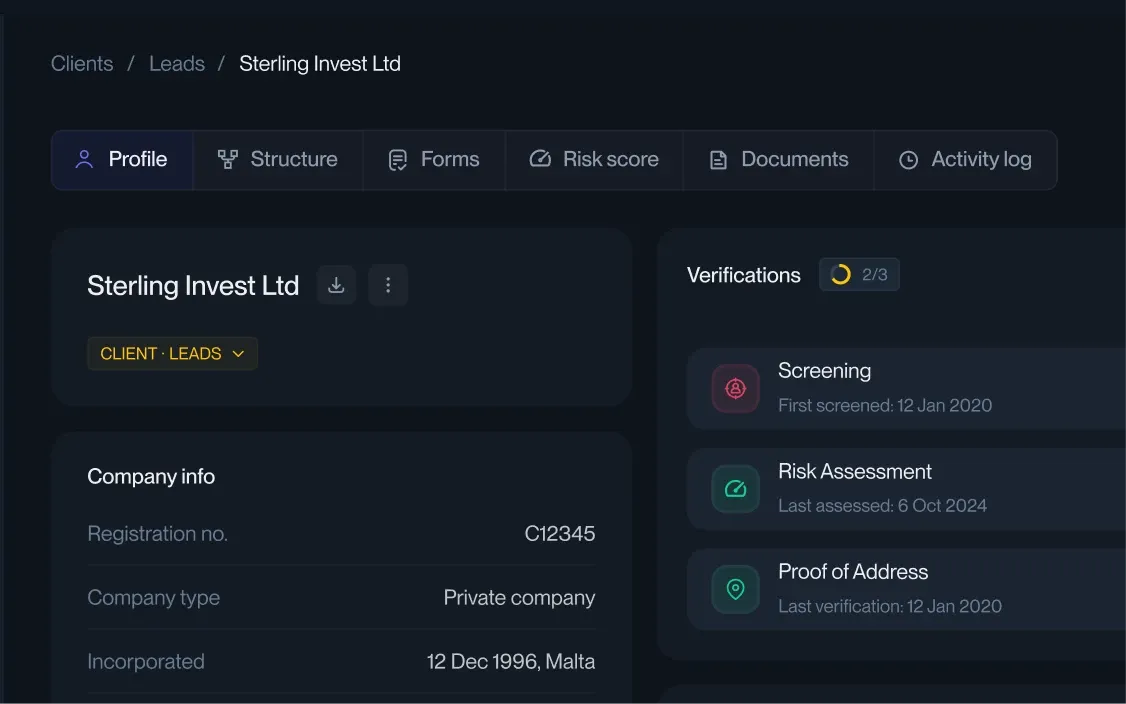Click the download icon next to company name
The height and width of the screenshot is (704, 1126).
[336, 285]
